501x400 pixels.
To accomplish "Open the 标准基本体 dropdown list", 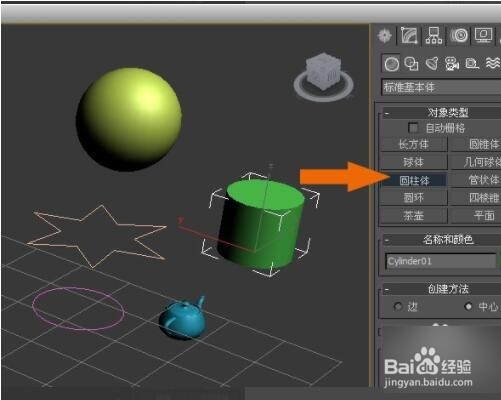I will (441, 87).
